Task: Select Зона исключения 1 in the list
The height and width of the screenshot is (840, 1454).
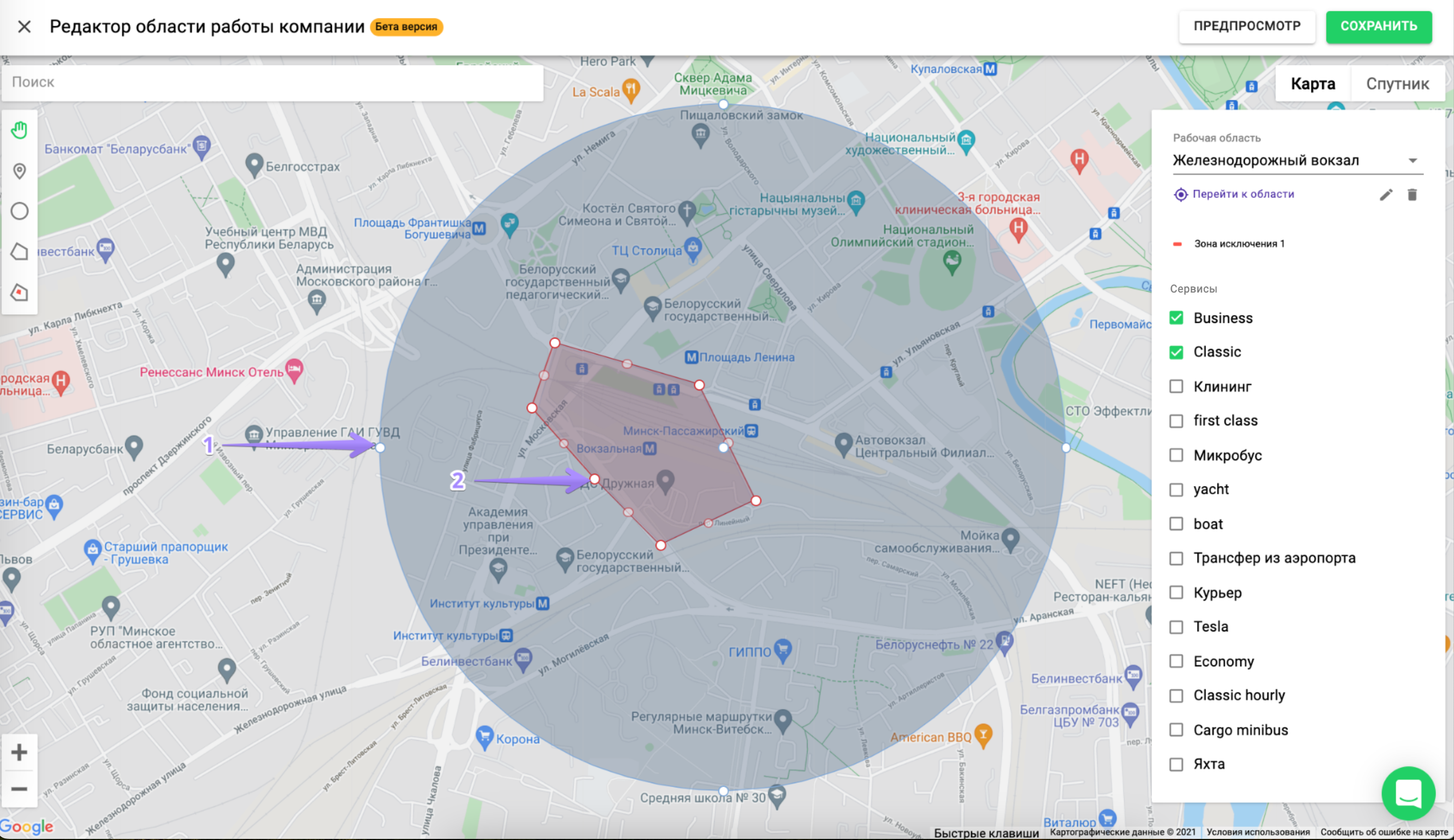Action: pyautogui.click(x=1239, y=244)
